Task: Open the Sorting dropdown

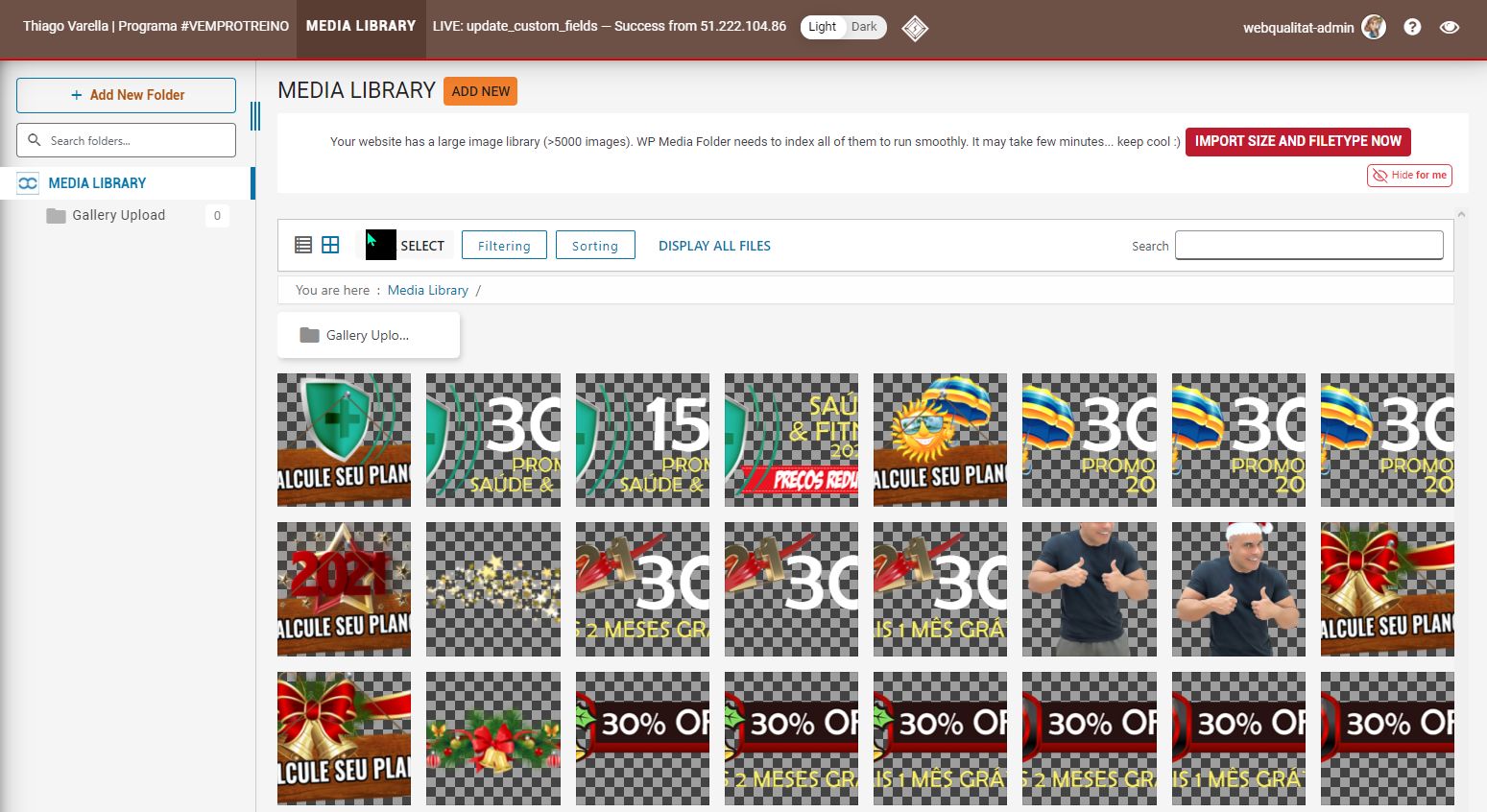Action: (x=595, y=245)
